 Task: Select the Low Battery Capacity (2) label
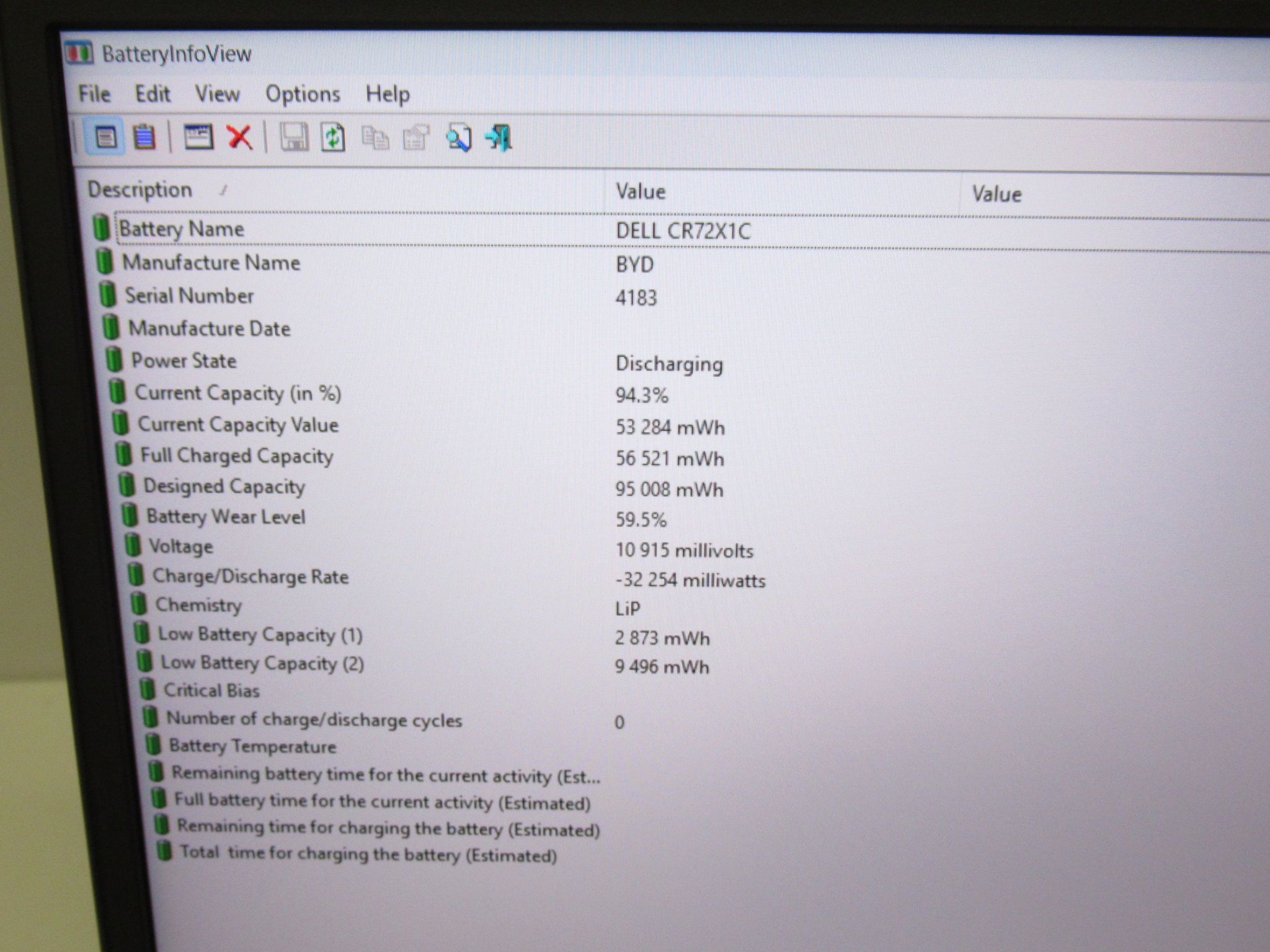pos(263,663)
